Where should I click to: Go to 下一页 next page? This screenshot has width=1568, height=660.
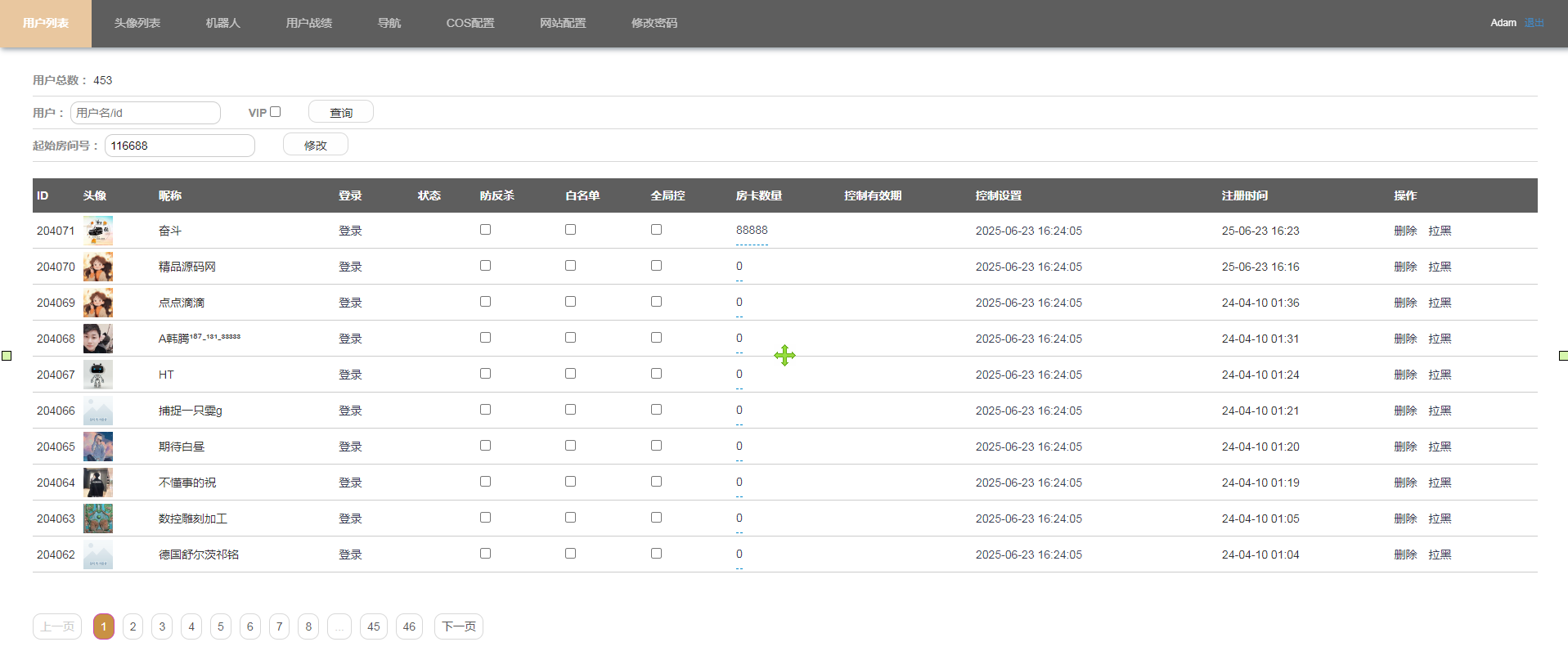pyautogui.click(x=458, y=626)
